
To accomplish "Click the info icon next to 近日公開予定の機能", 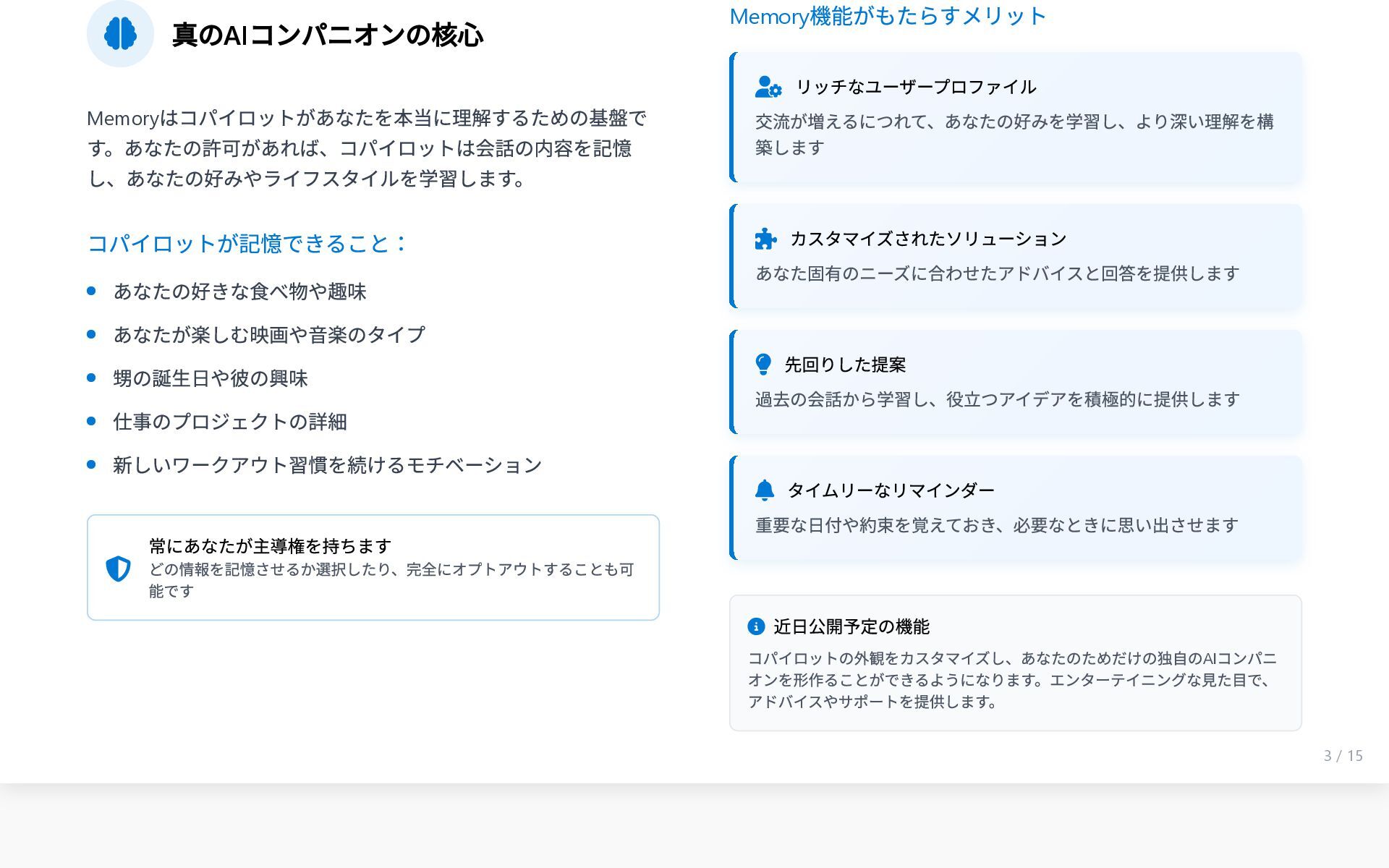I will point(756,626).
